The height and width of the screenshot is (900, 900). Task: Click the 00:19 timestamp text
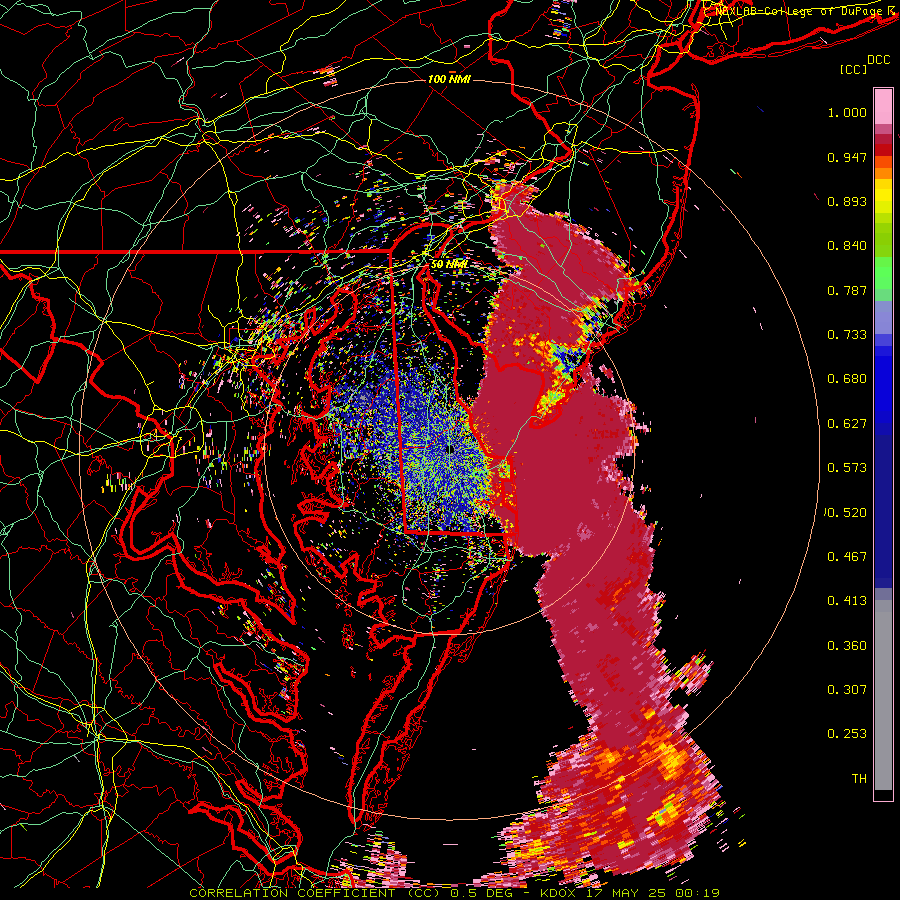point(698,893)
